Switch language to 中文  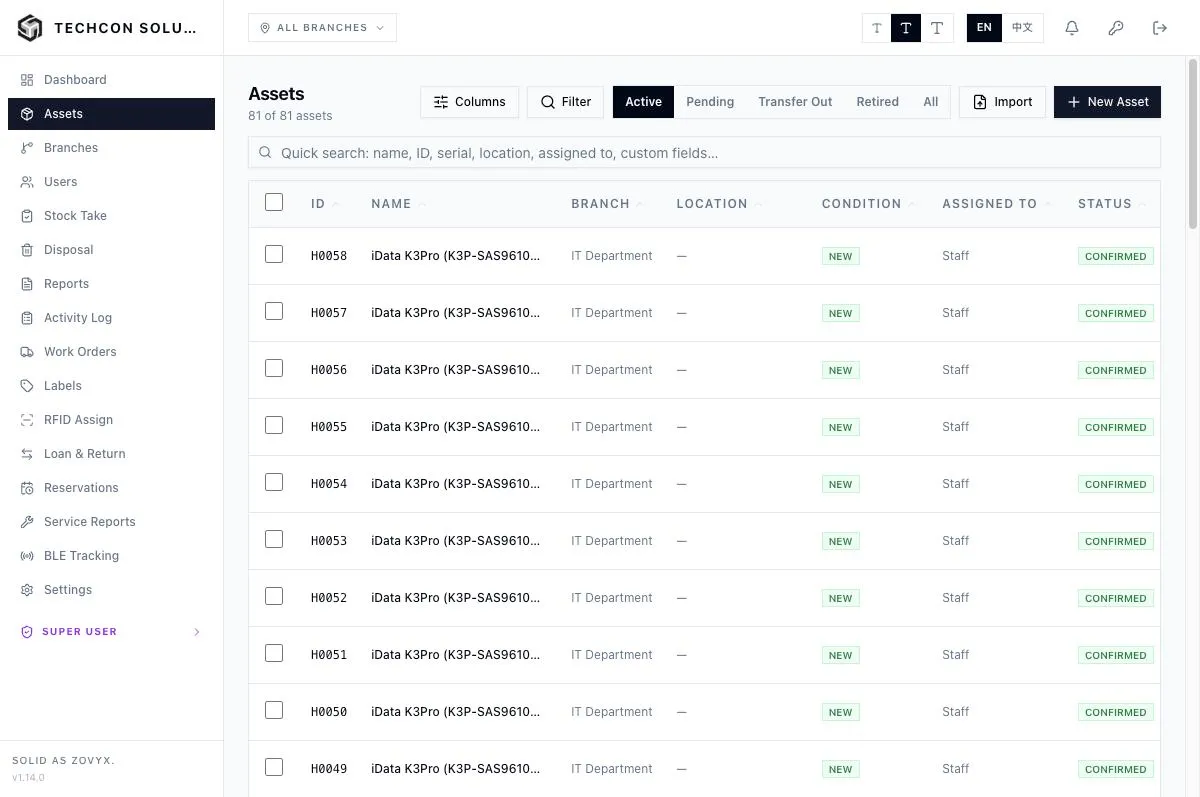coord(1022,28)
